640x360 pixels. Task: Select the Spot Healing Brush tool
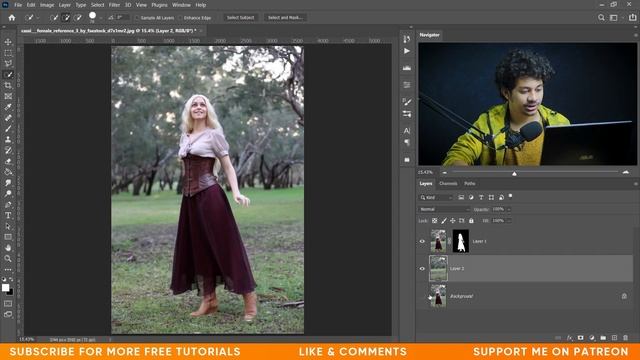tap(8, 118)
